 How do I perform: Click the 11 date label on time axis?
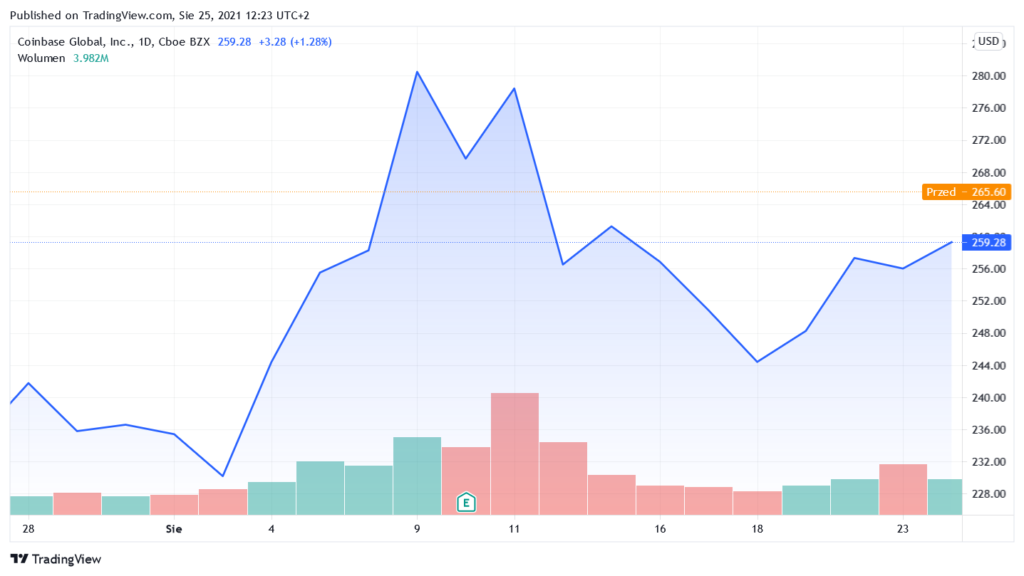[x=514, y=529]
